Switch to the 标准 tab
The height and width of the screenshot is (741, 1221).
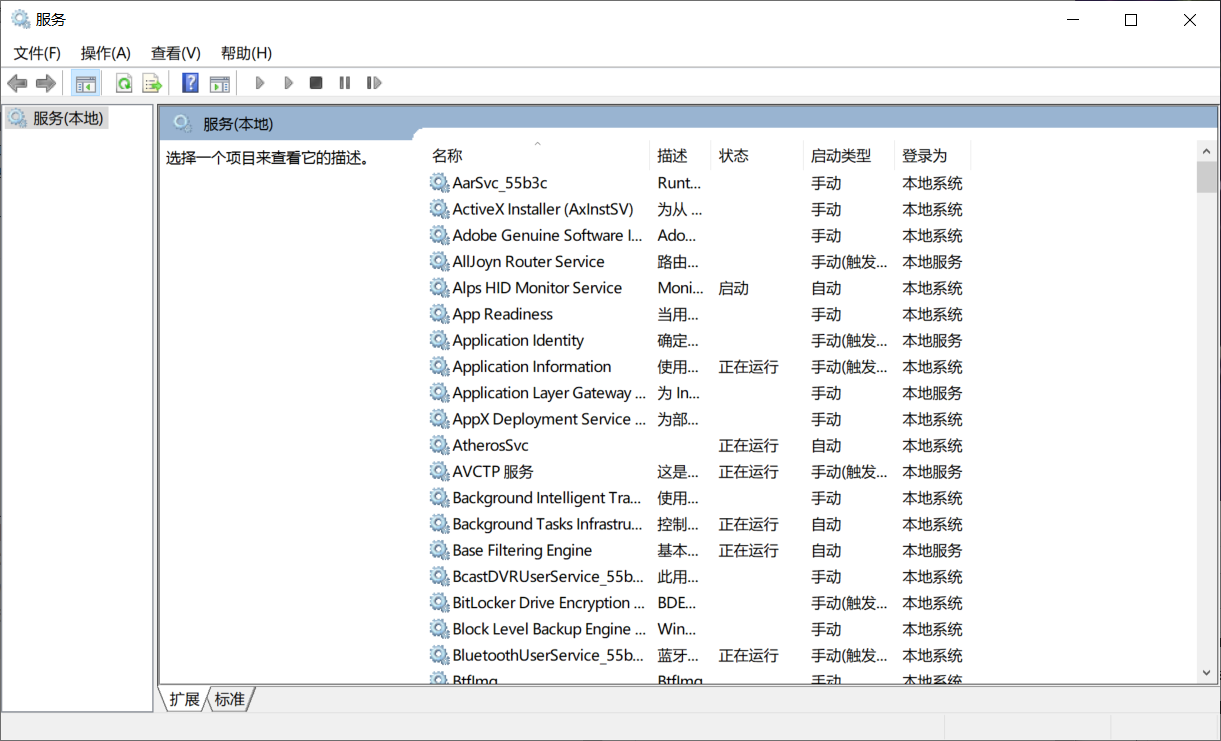229,699
